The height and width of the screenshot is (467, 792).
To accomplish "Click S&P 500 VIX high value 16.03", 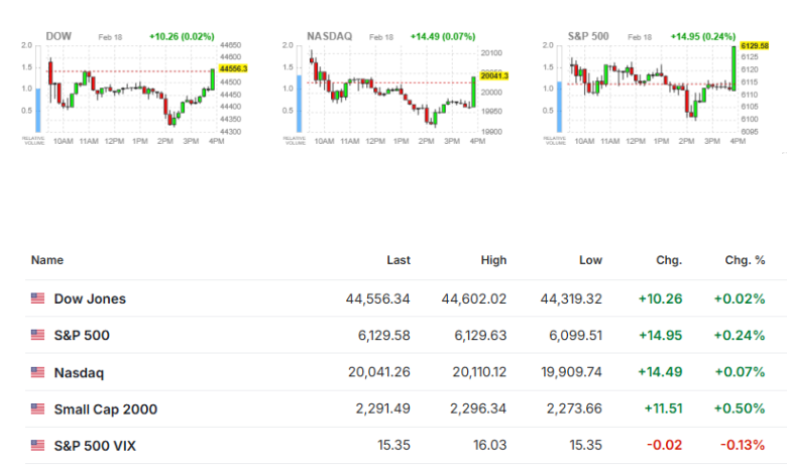I will click(489, 445).
